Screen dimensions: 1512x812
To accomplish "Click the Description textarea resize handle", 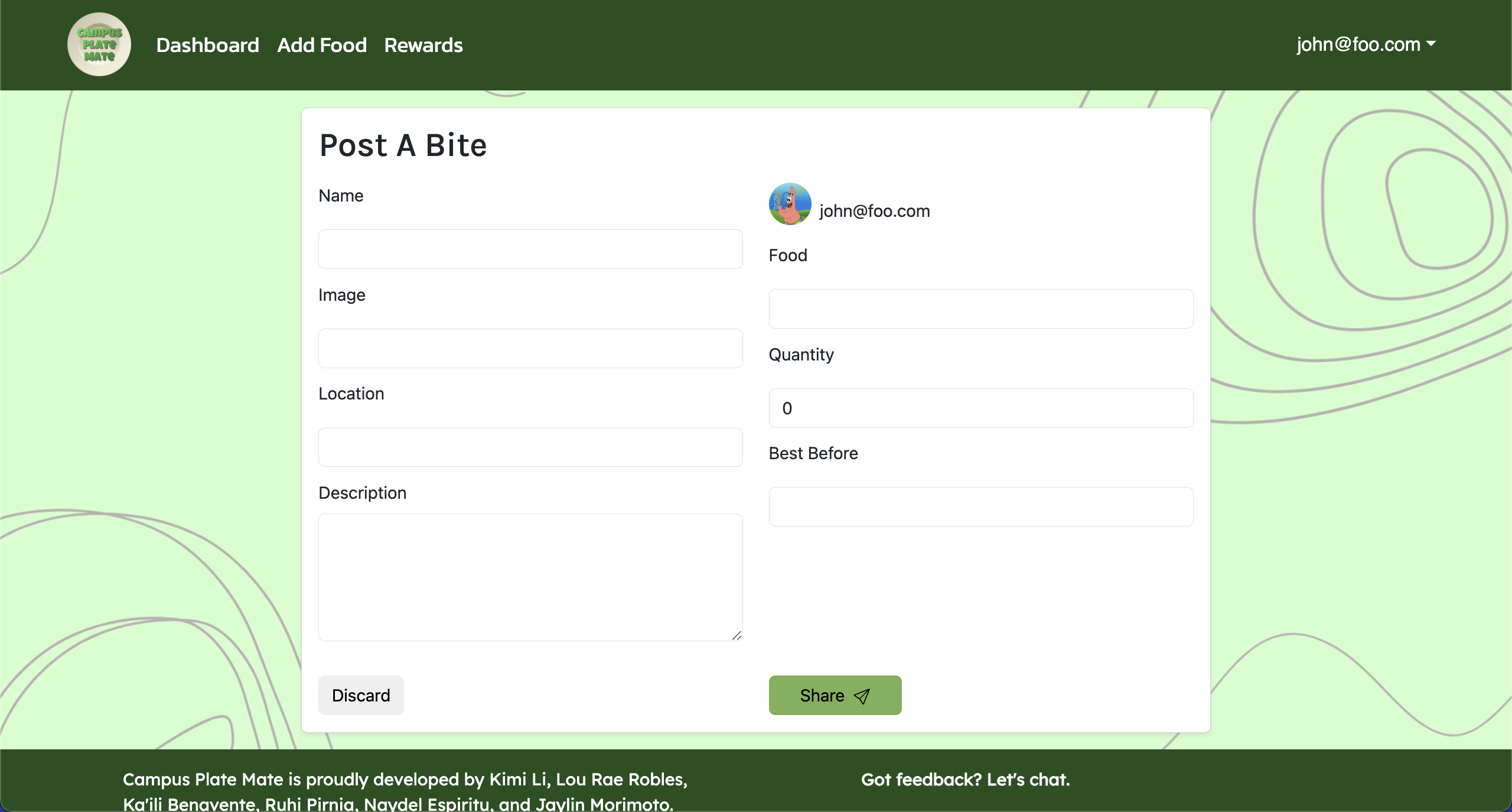I will 737,635.
